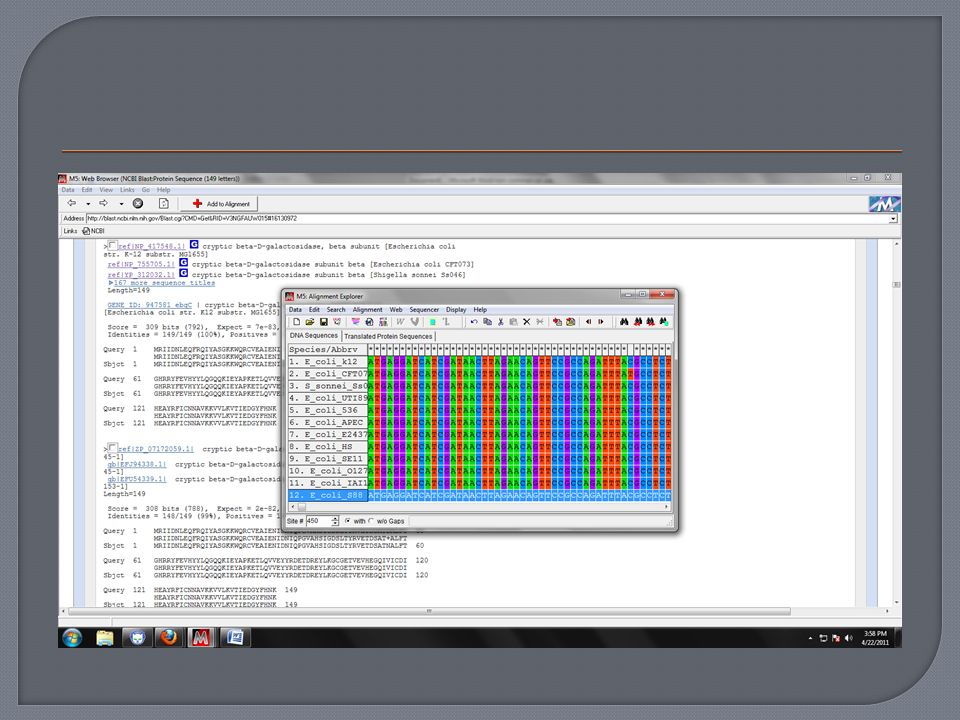Open Links menu in Web Browser
960x720 pixels.
click(127, 190)
